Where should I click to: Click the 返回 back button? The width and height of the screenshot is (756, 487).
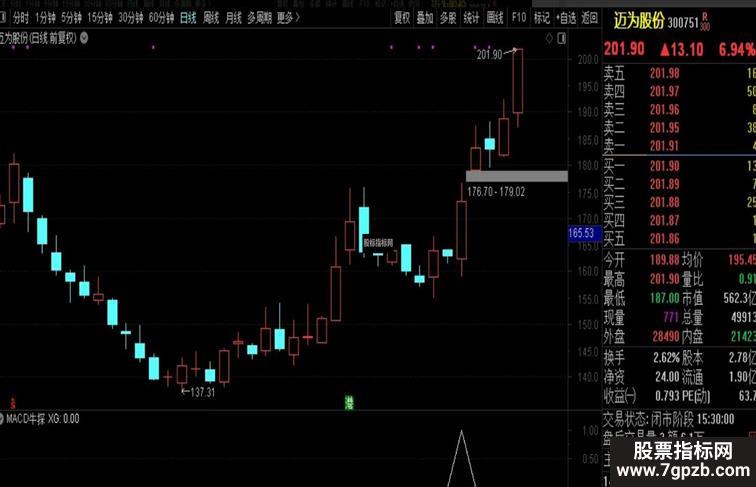pyautogui.click(x=589, y=18)
